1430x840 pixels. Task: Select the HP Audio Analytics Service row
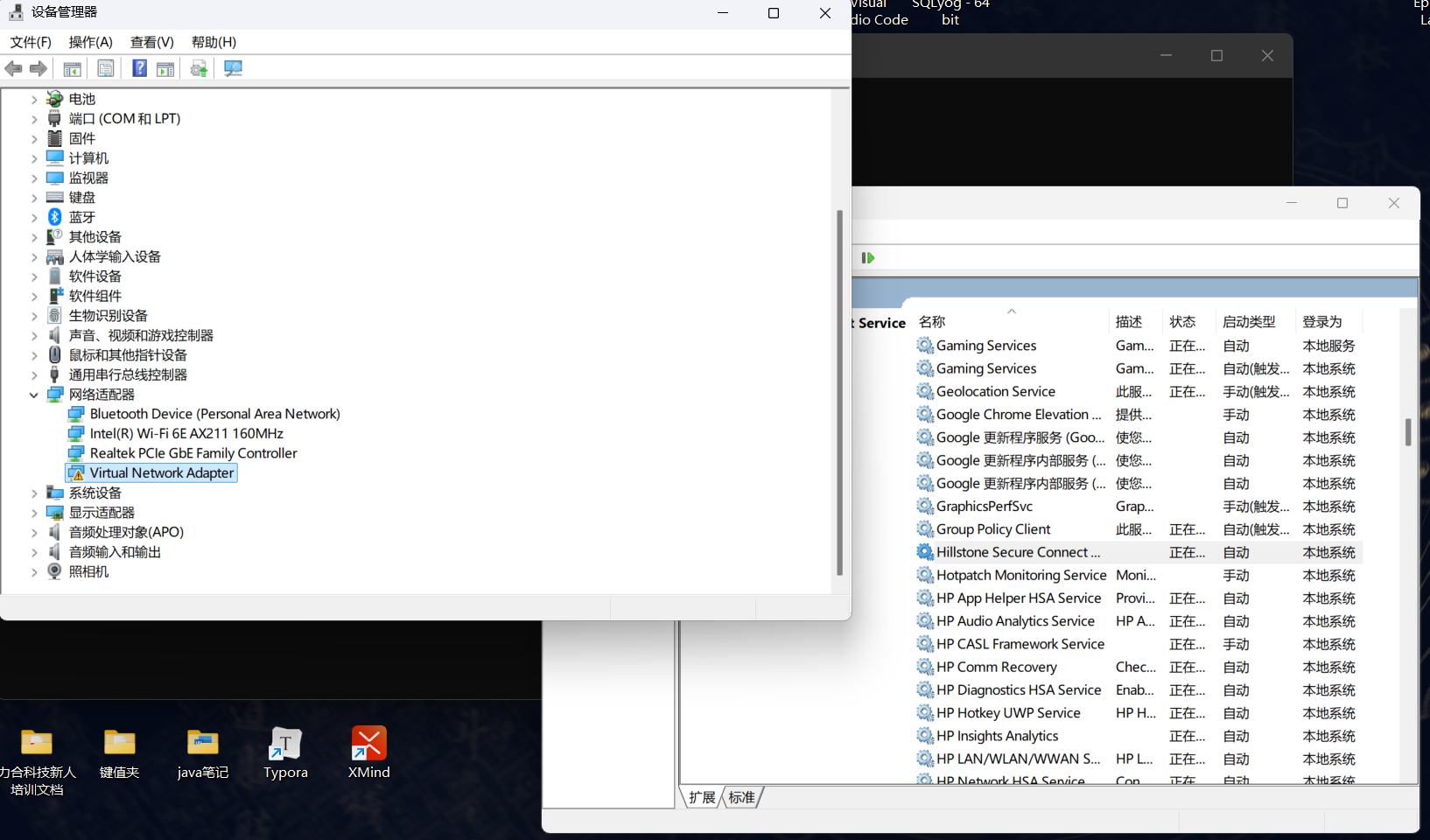[x=1138, y=621]
